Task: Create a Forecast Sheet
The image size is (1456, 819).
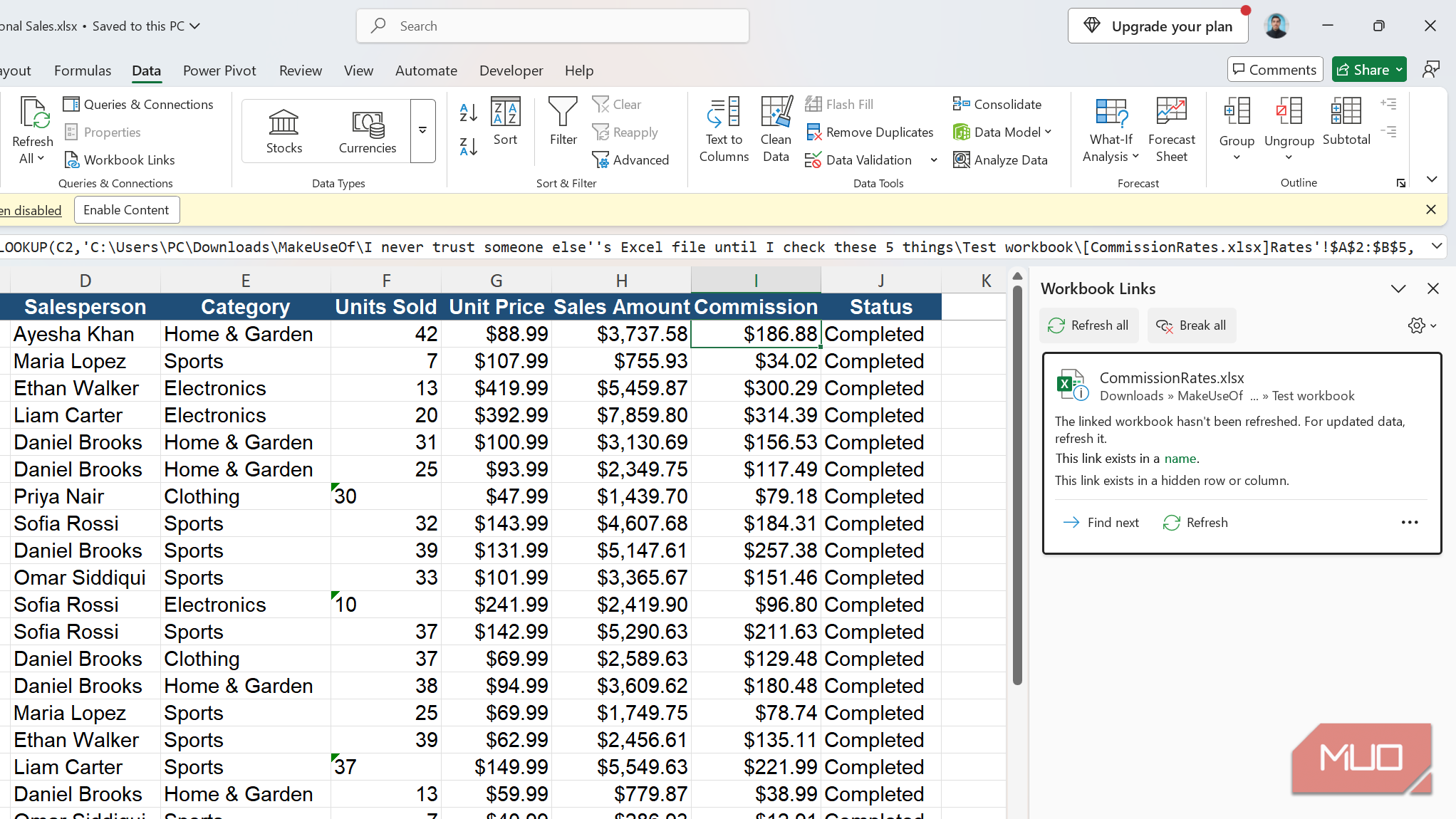Action: coord(1171,130)
